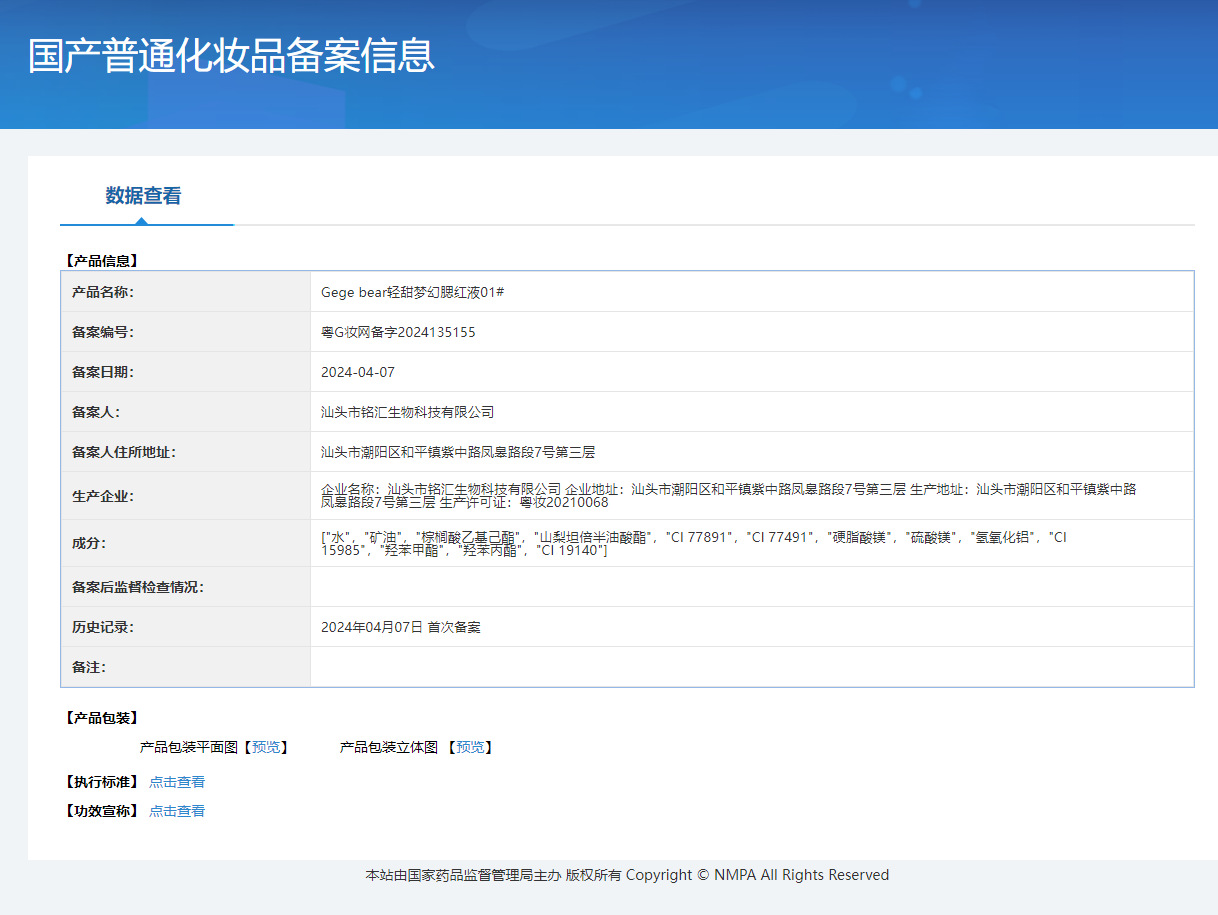Click 点击查看 next to 执行标准

176,781
